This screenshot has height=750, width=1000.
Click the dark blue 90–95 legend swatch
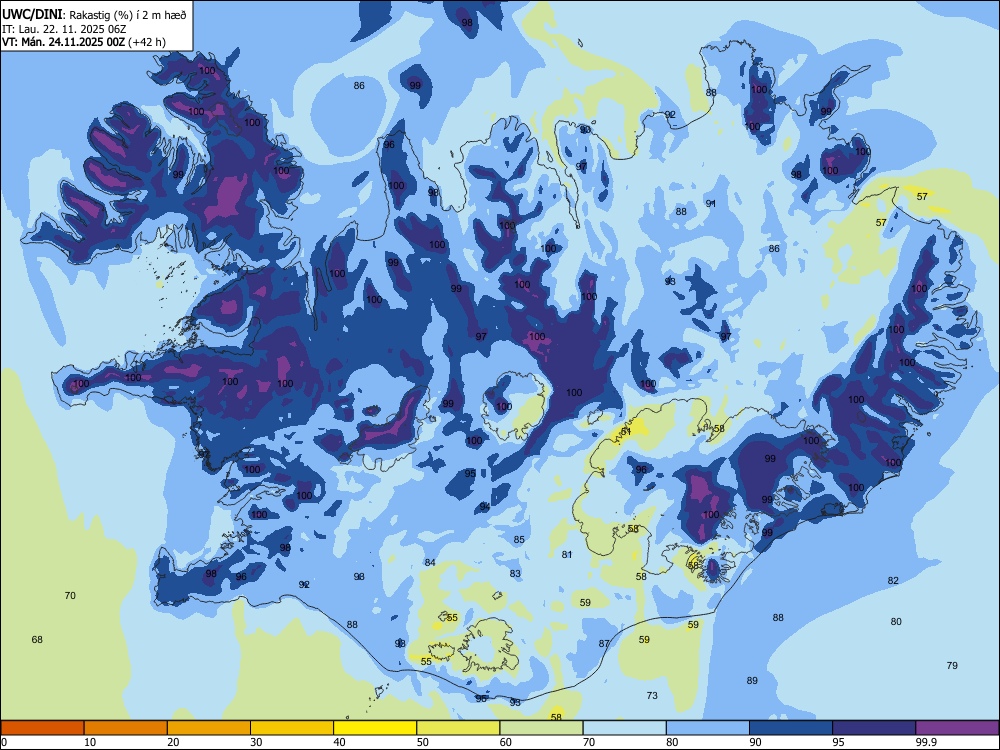coord(791,728)
